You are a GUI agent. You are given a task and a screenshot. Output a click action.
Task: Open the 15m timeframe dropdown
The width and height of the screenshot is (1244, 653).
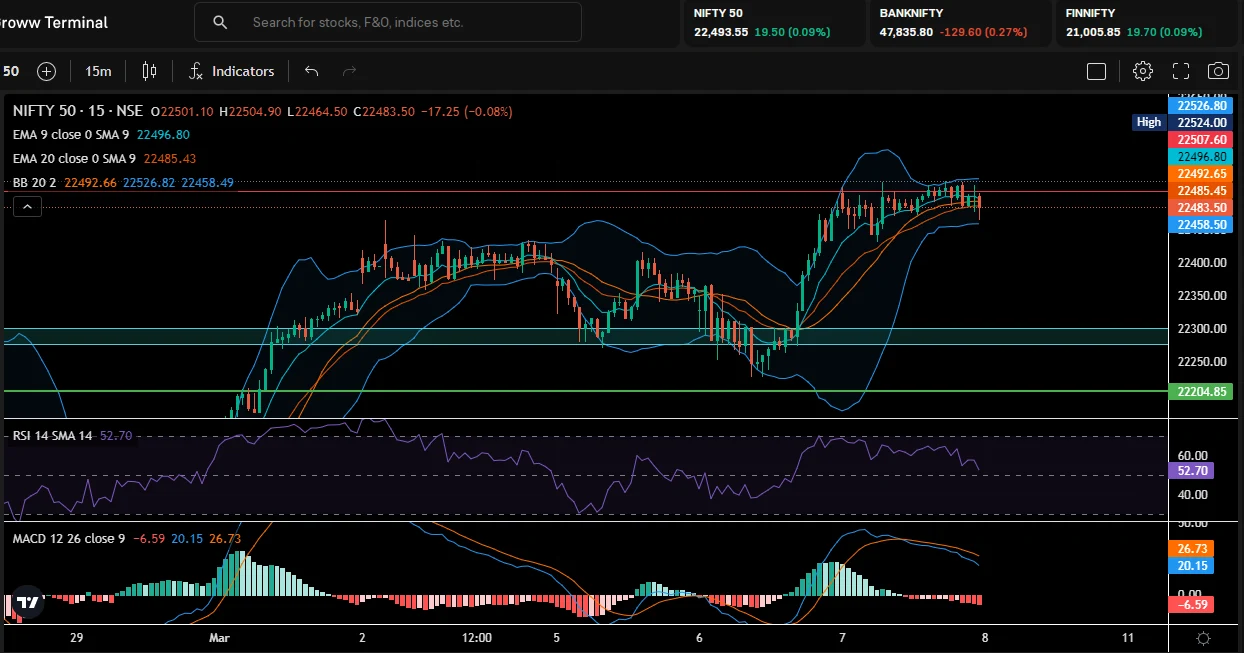tap(98, 71)
